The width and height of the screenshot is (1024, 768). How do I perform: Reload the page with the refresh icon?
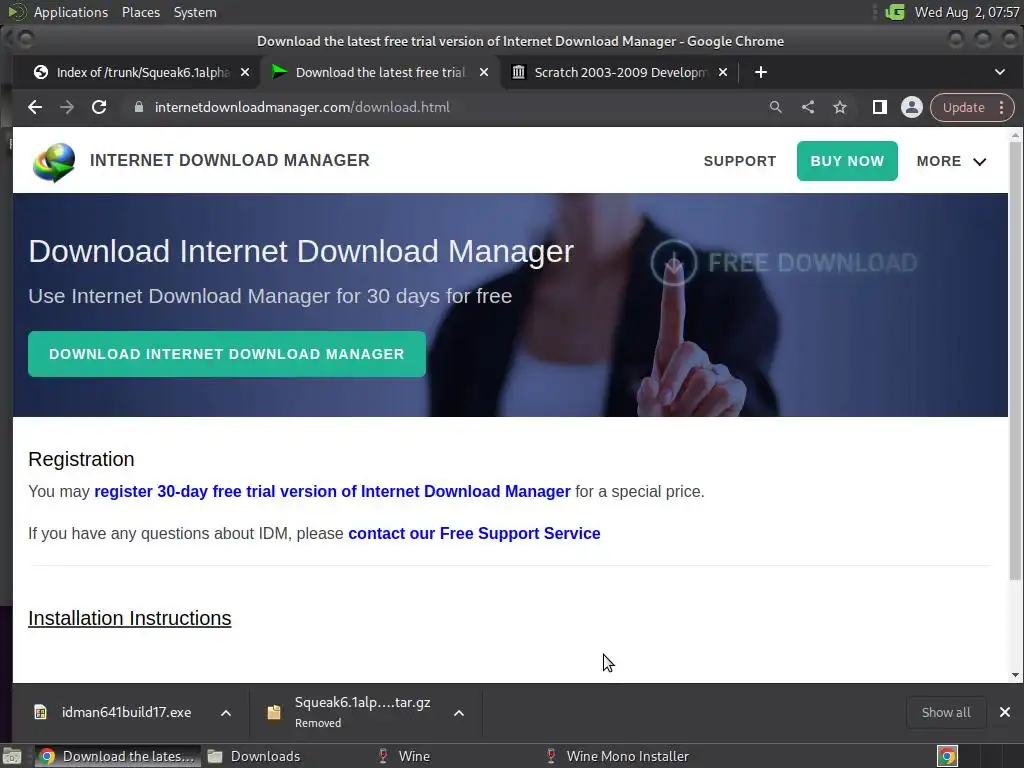pyautogui.click(x=99, y=107)
